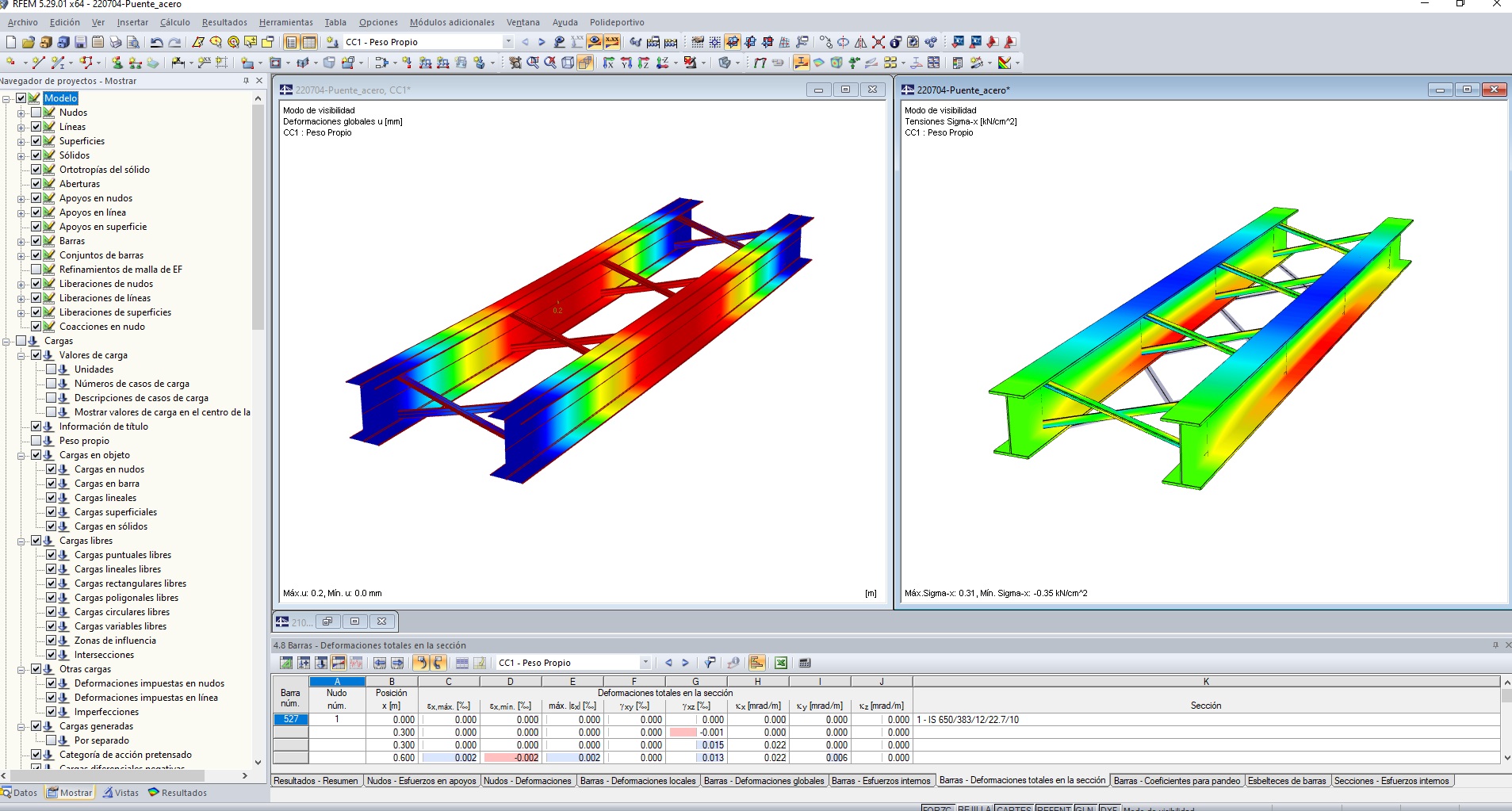
Task: Toggle Zonas de influencia checkbox
Action: click(52, 641)
